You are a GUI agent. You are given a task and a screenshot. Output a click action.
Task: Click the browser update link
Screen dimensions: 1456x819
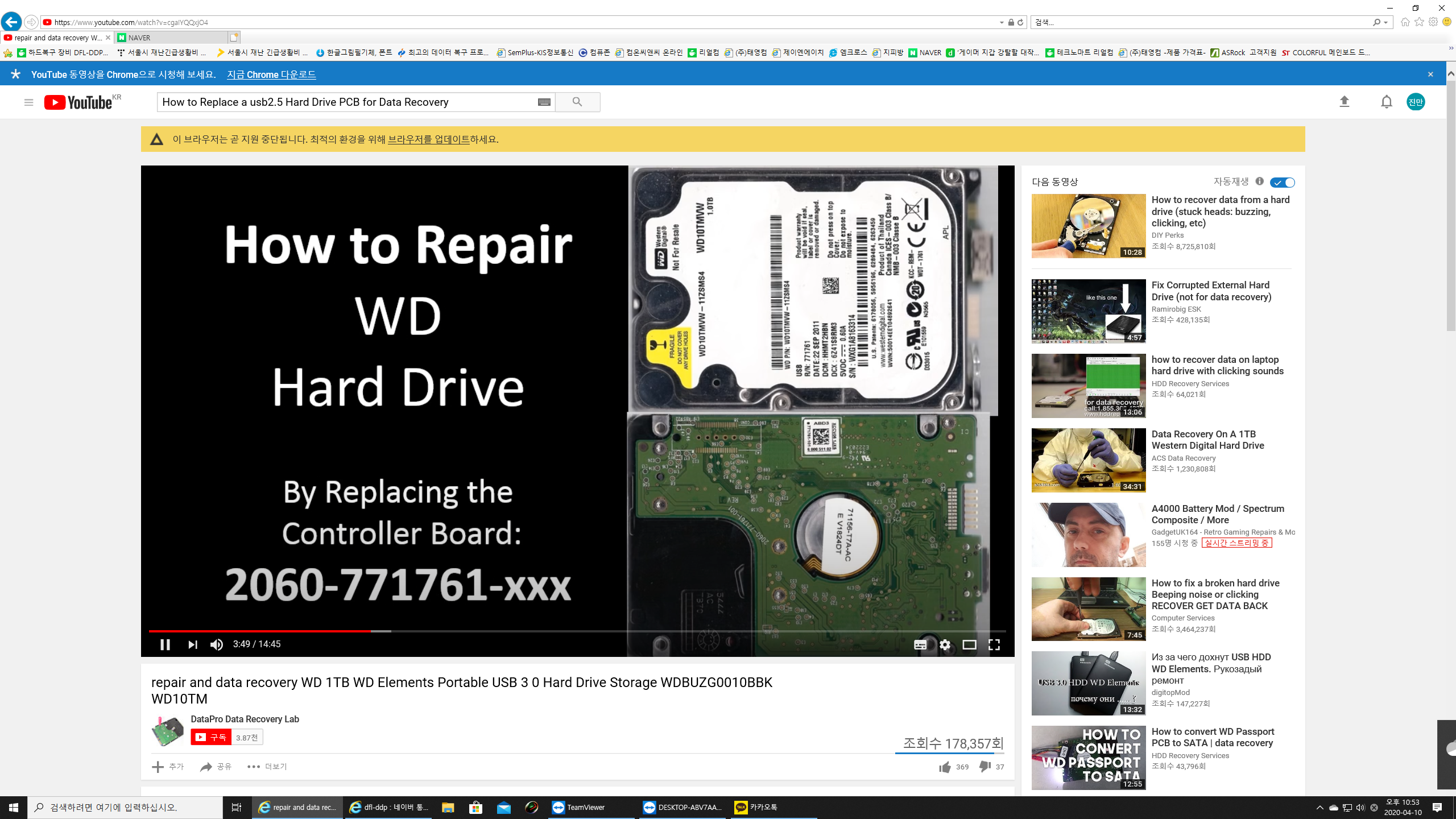[429, 139]
